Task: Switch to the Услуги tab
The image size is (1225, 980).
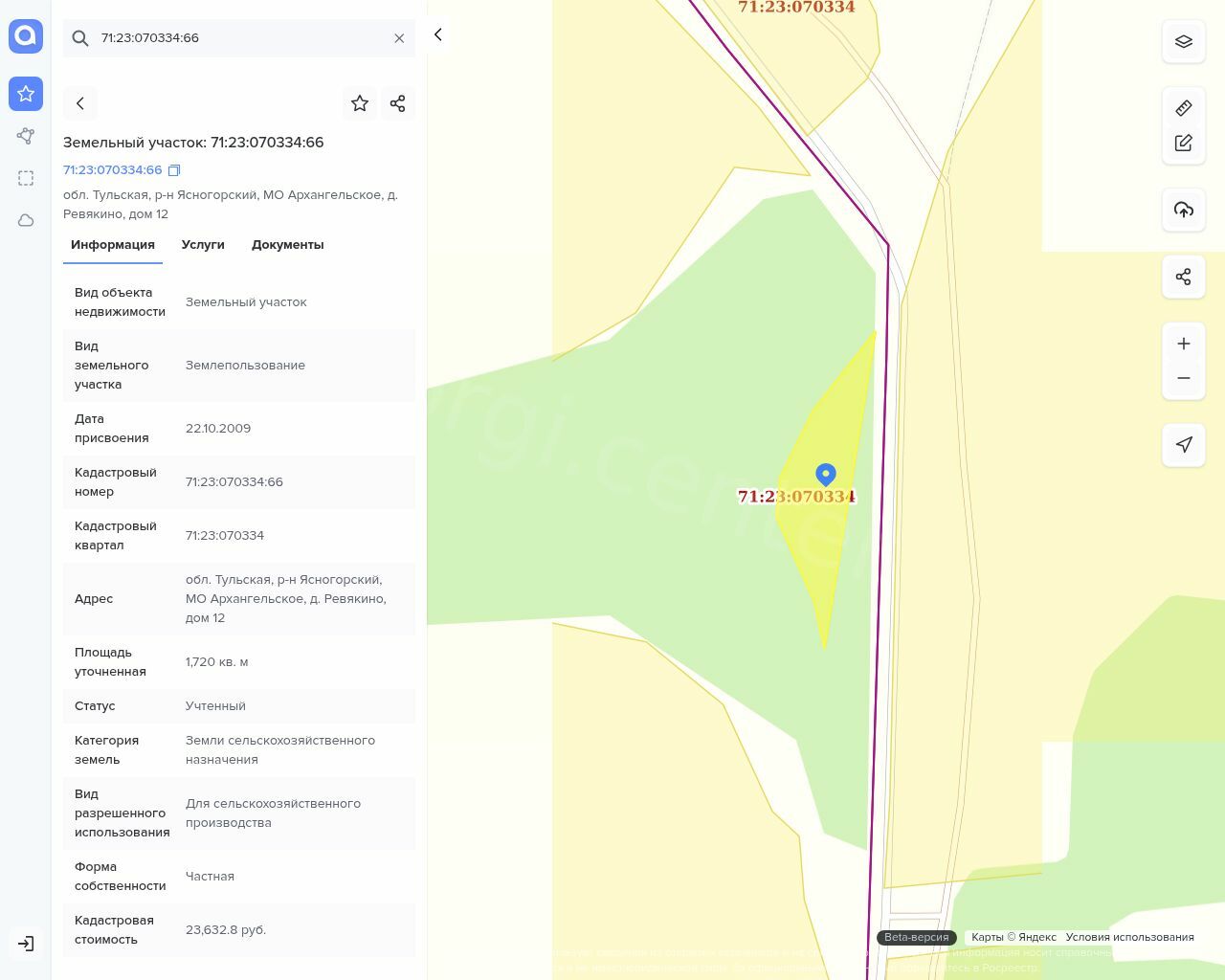Action: pos(203,245)
